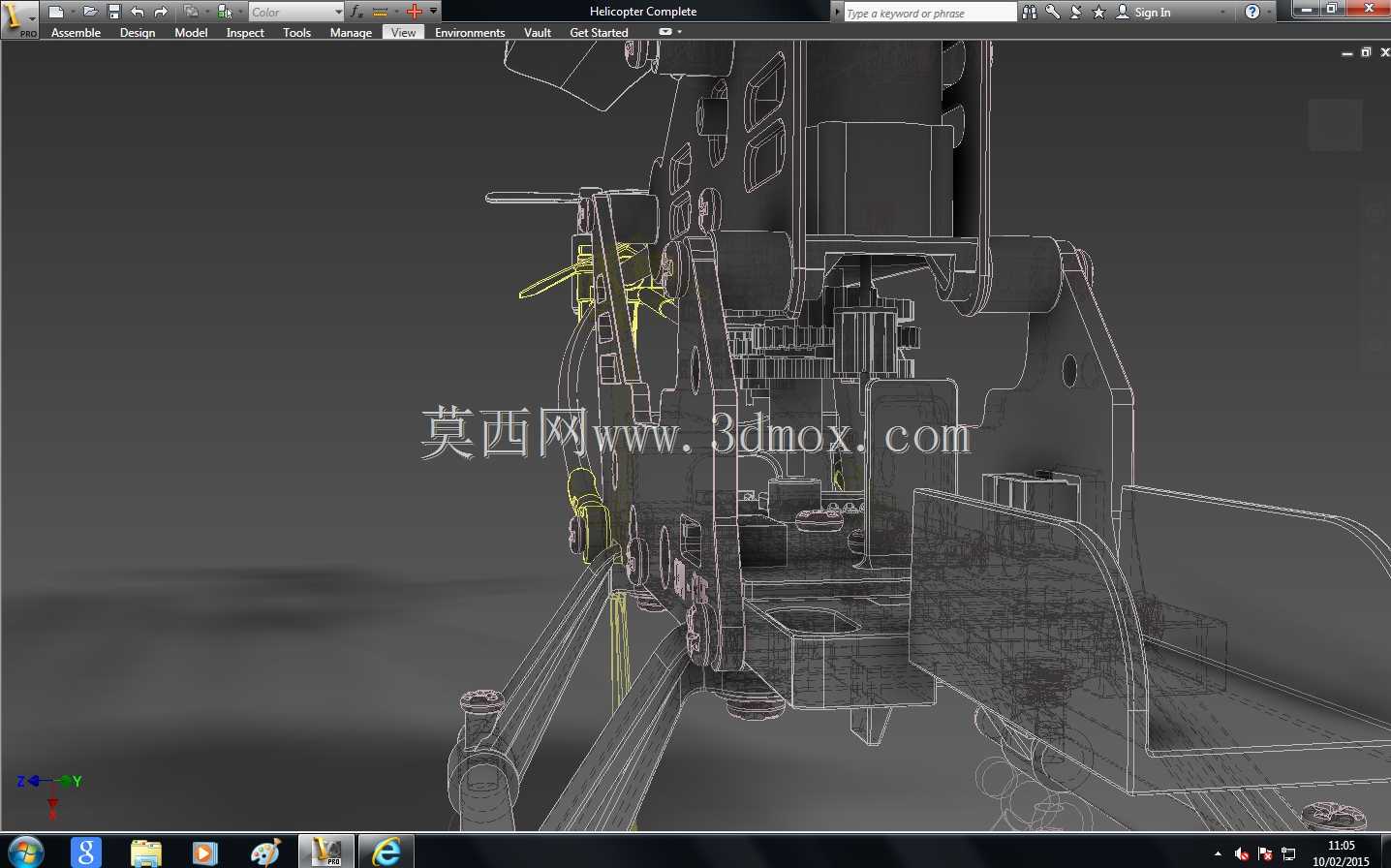Expand the New file dropdown arrow
The image size is (1391, 868).
click(73, 12)
